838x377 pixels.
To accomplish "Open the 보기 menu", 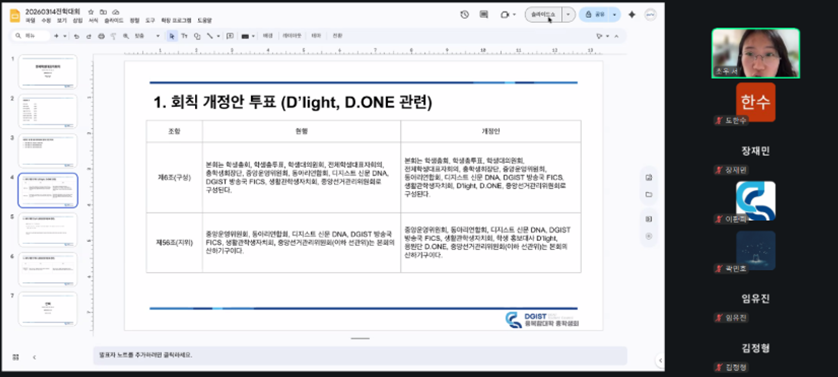I will (x=61, y=21).
